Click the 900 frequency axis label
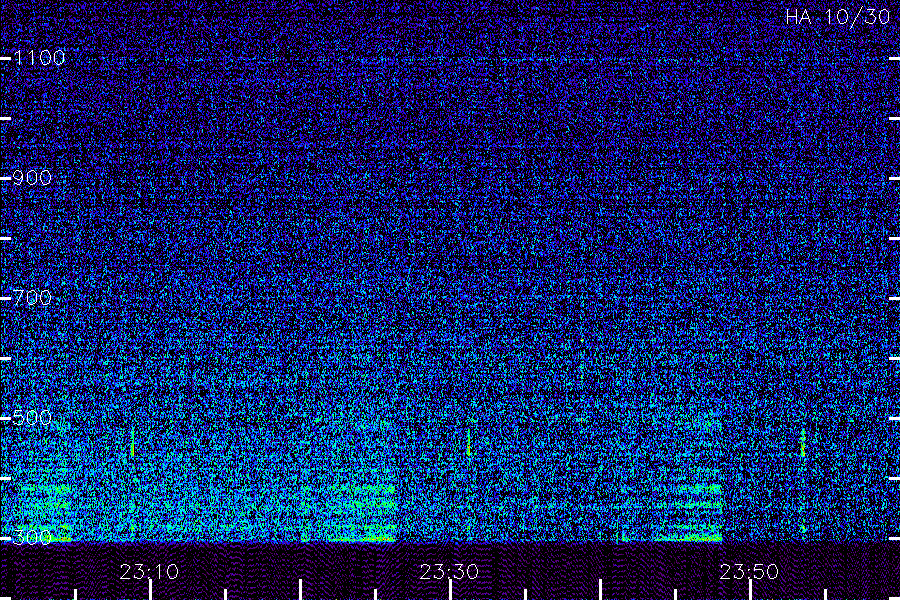 point(32,177)
